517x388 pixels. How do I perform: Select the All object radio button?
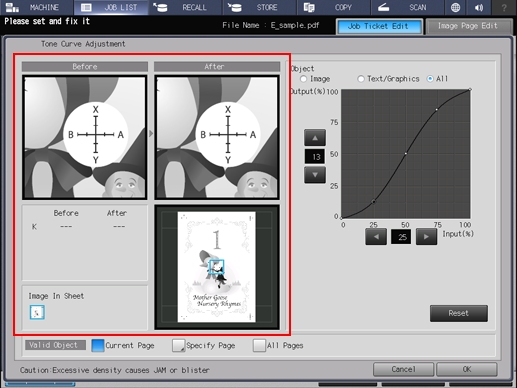(x=430, y=79)
